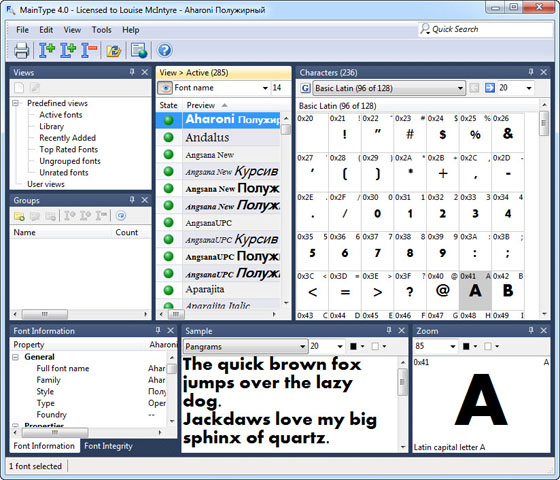Select Recently Added view
The image size is (560, 480).
[x=68, y=138]
